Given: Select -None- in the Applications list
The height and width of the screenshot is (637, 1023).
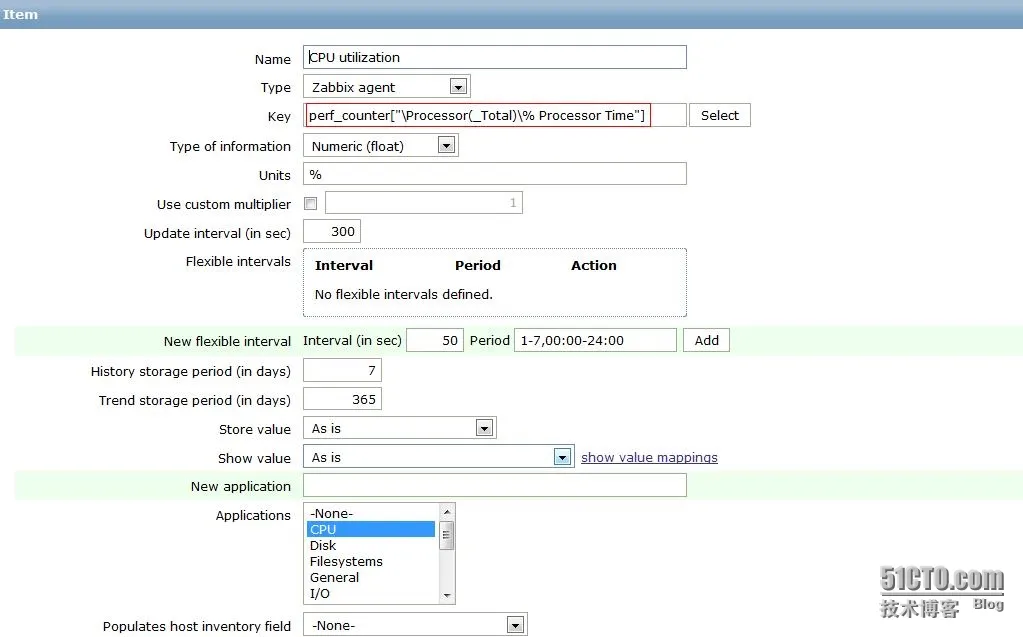Looking at the screenshot, I should pos(371,513).
